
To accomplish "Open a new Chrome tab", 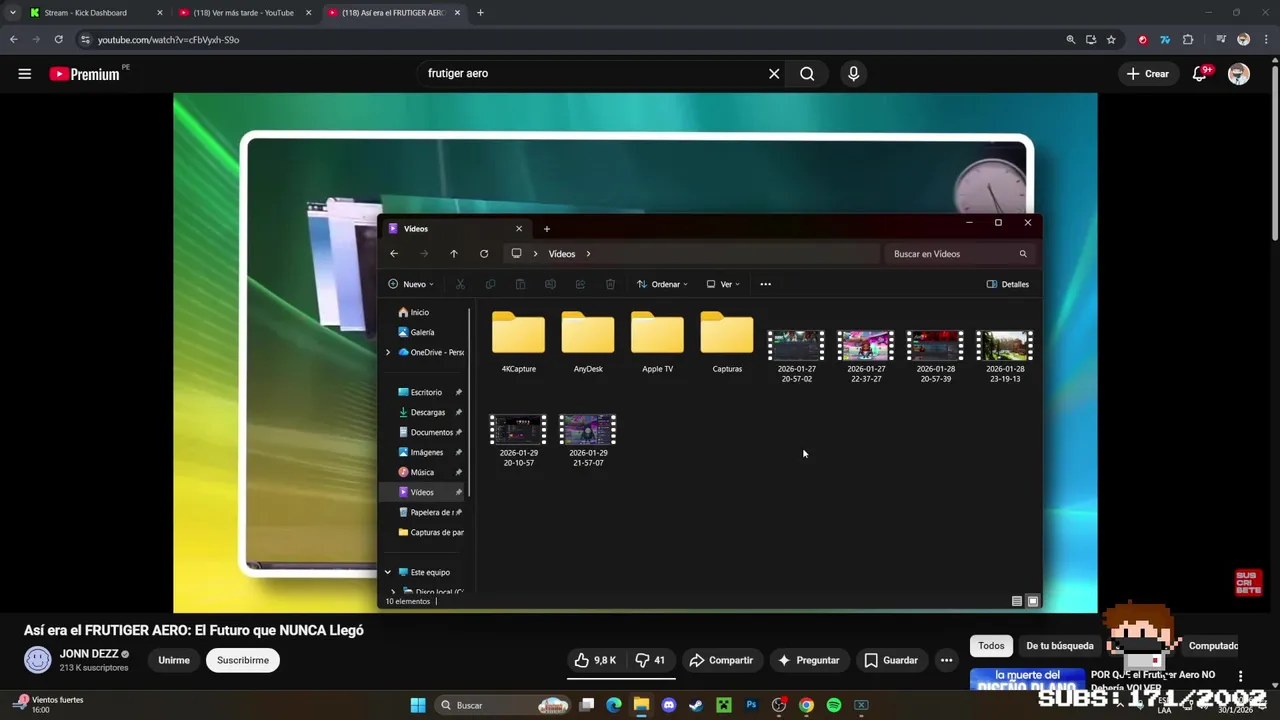I will (480, 13).
